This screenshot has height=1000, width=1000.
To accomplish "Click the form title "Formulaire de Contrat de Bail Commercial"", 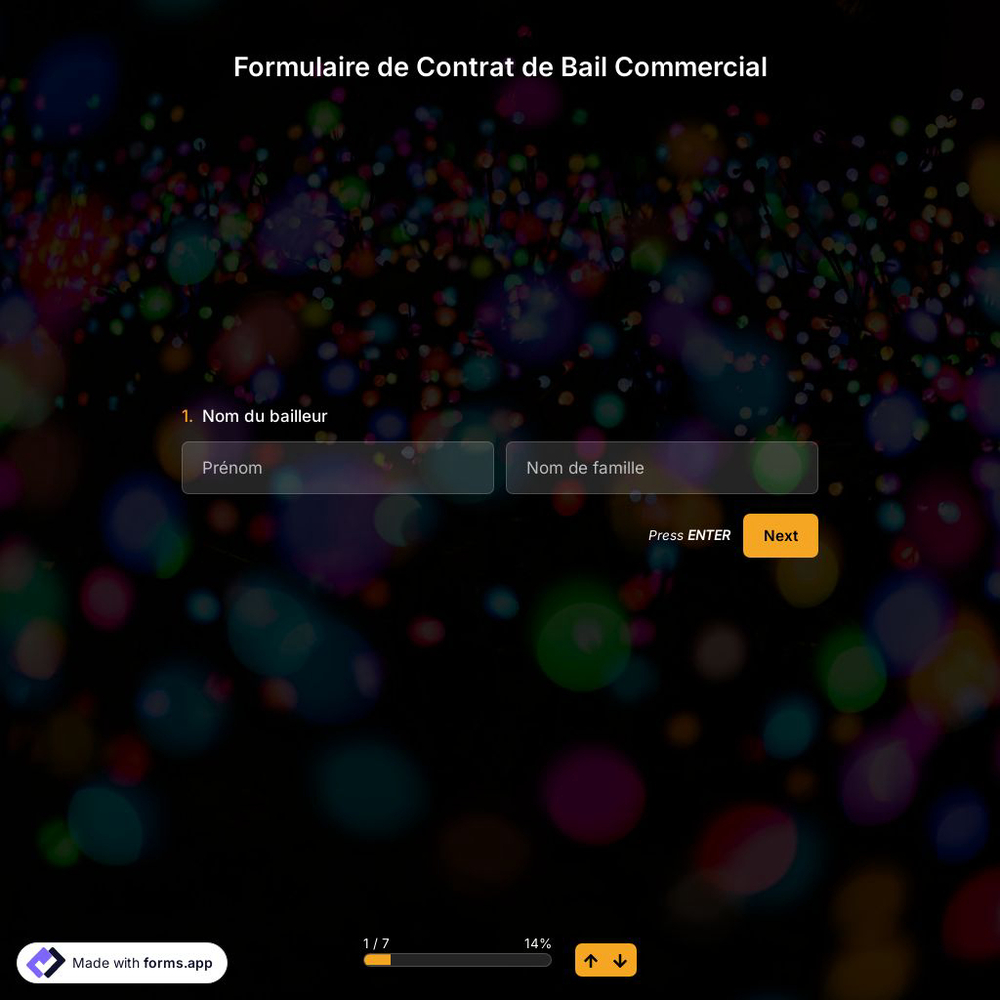I will point(500,67).
